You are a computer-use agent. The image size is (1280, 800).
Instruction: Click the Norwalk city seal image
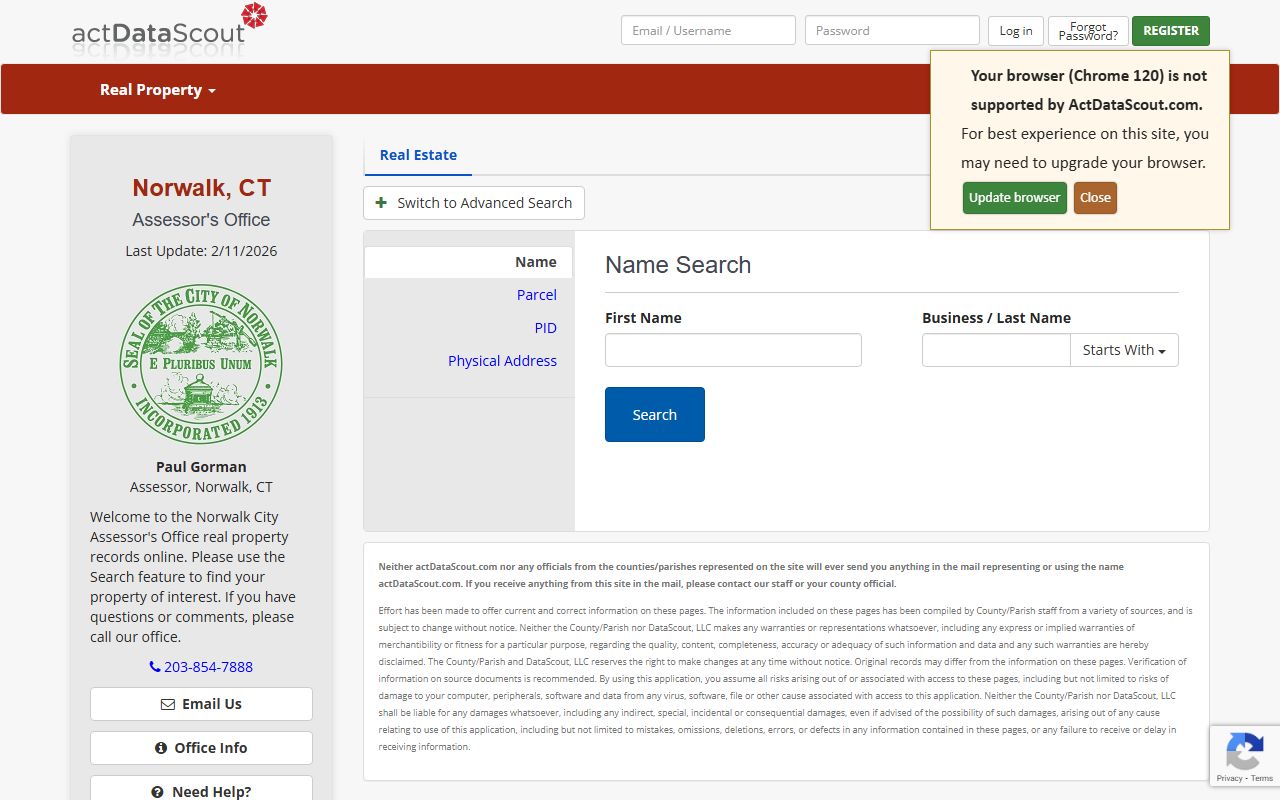[x=201, y=364]
